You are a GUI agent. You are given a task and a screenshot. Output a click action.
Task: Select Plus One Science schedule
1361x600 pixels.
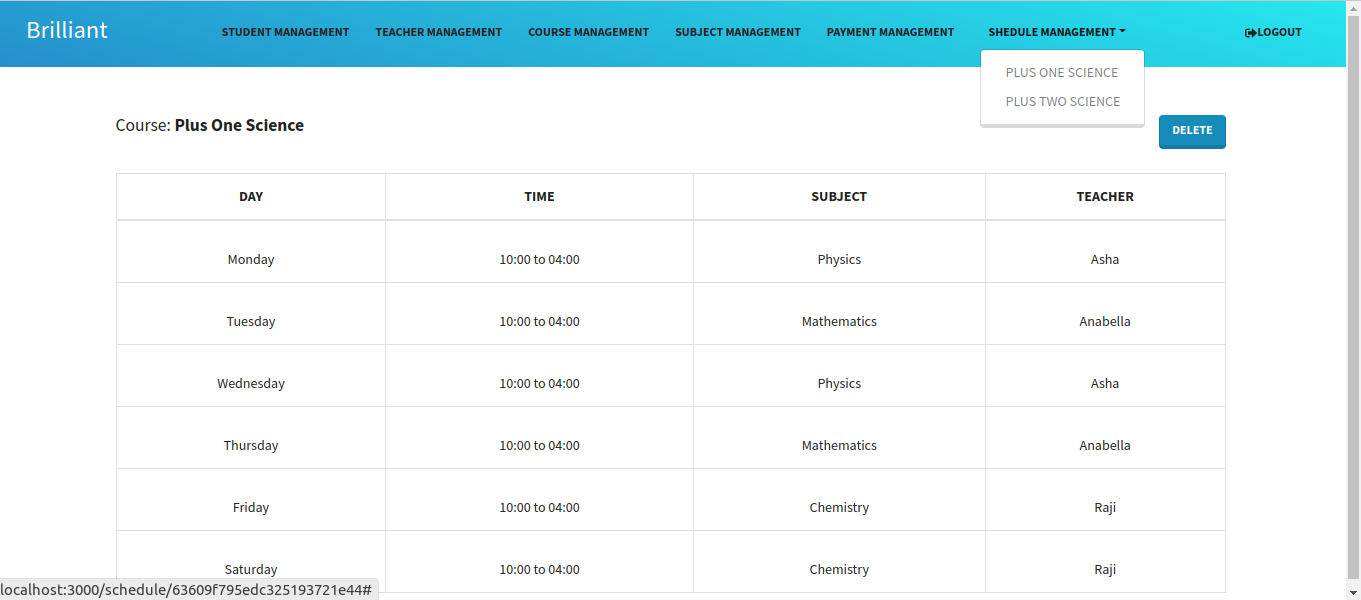pyautogui.click(x=1062, y=73)
